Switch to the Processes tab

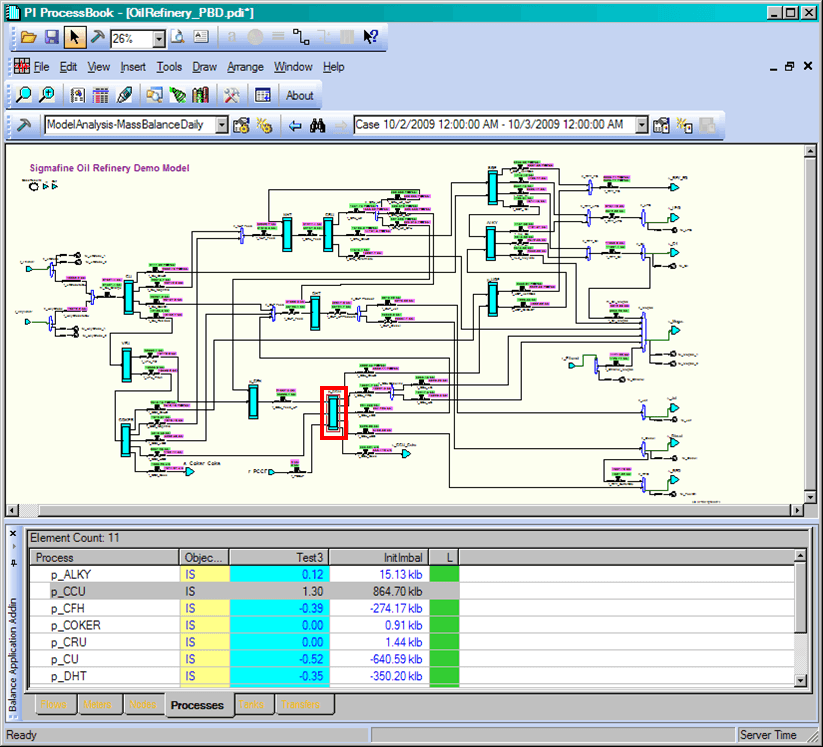pos(197,705)
